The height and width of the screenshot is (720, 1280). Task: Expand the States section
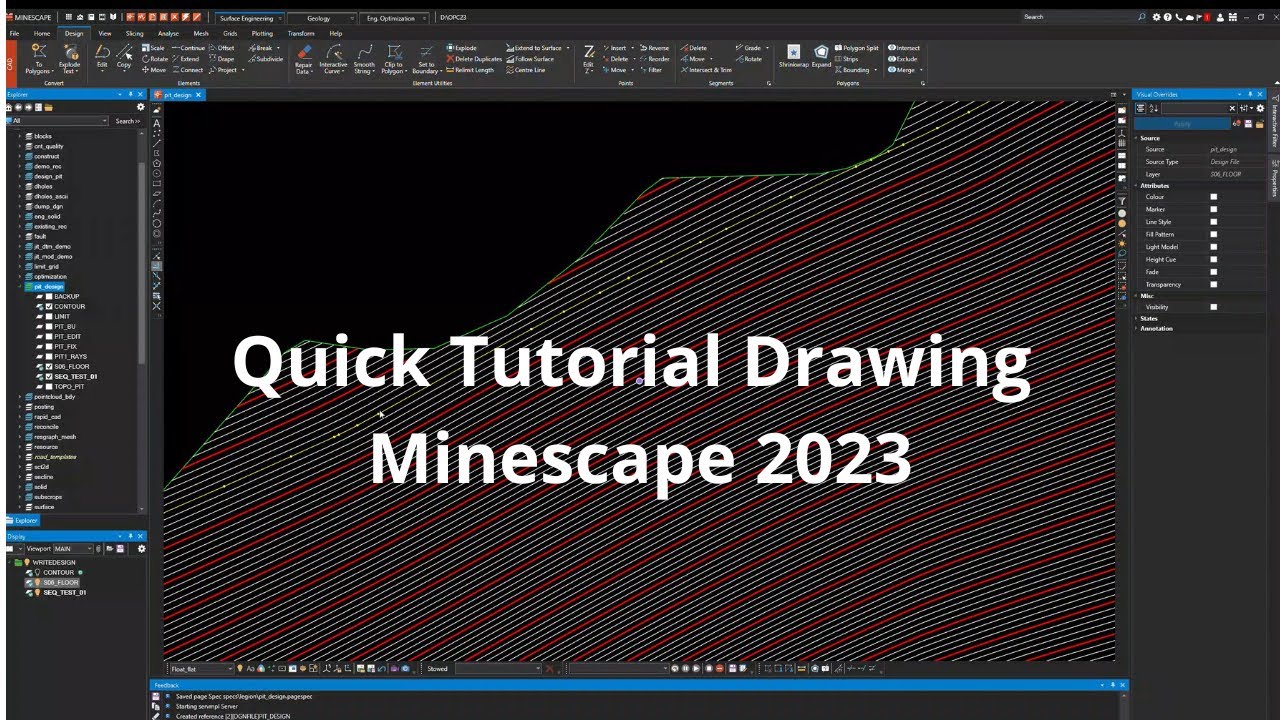coord(1137,318)
